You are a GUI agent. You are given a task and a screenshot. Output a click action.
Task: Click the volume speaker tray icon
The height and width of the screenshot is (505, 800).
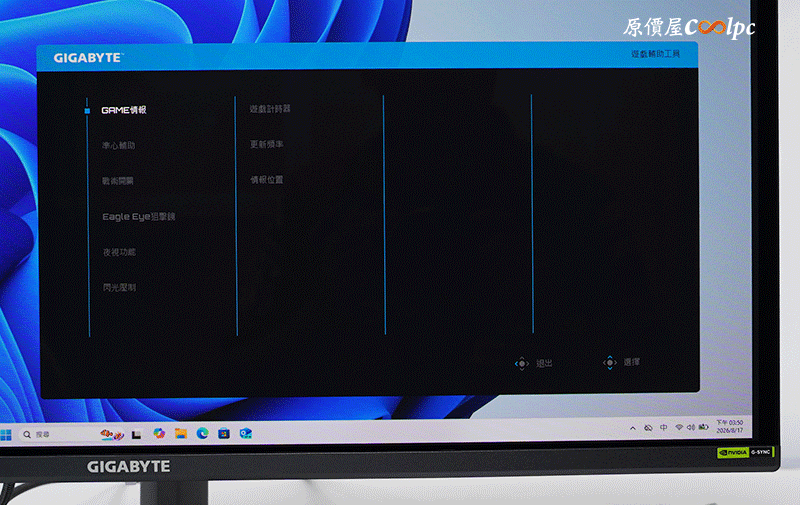(x=691, y=427)
